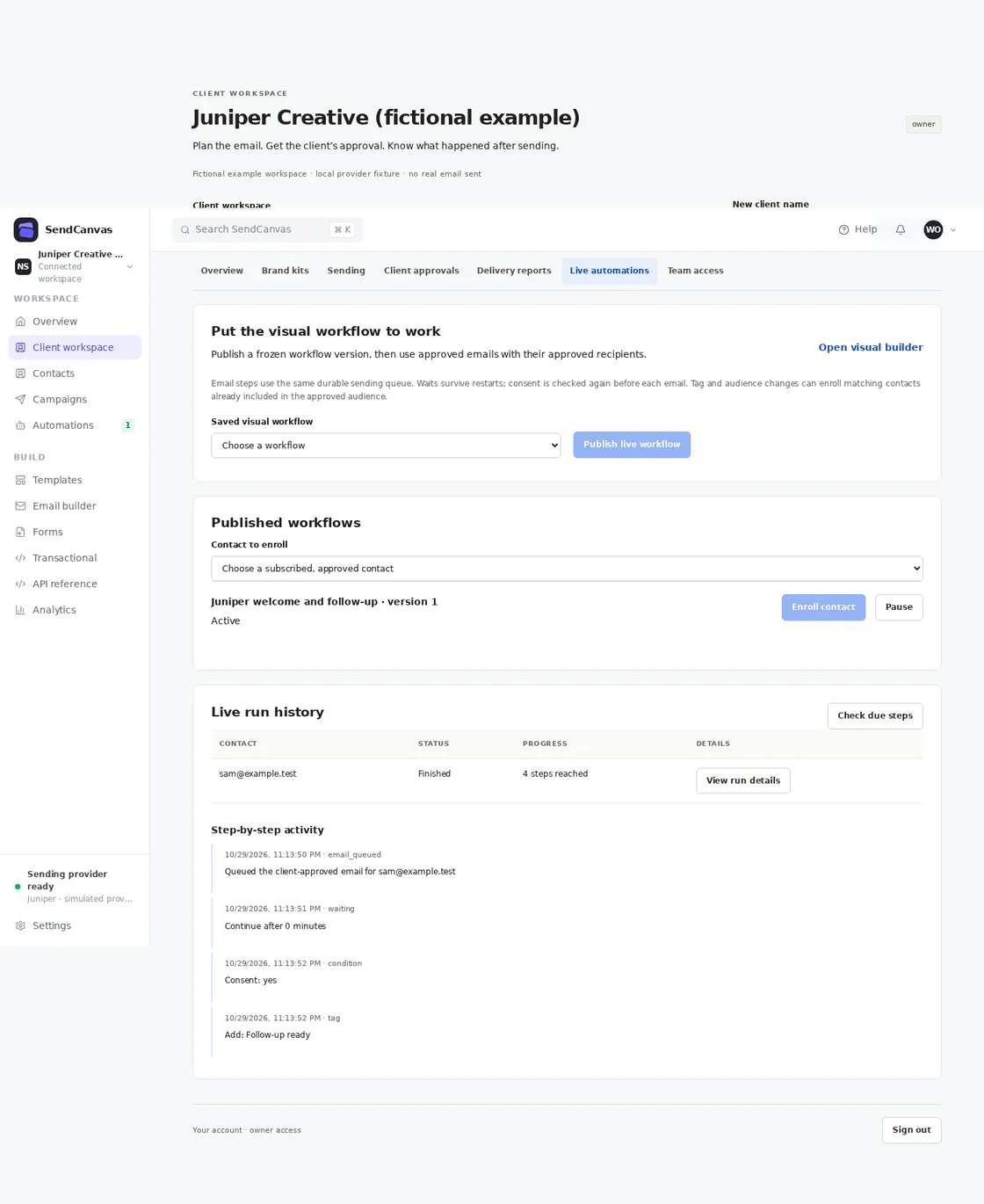The width and height of the screenshot is (984, 1204).
Task: Open Email builder in the sidebar
Action: click(75, 506)
